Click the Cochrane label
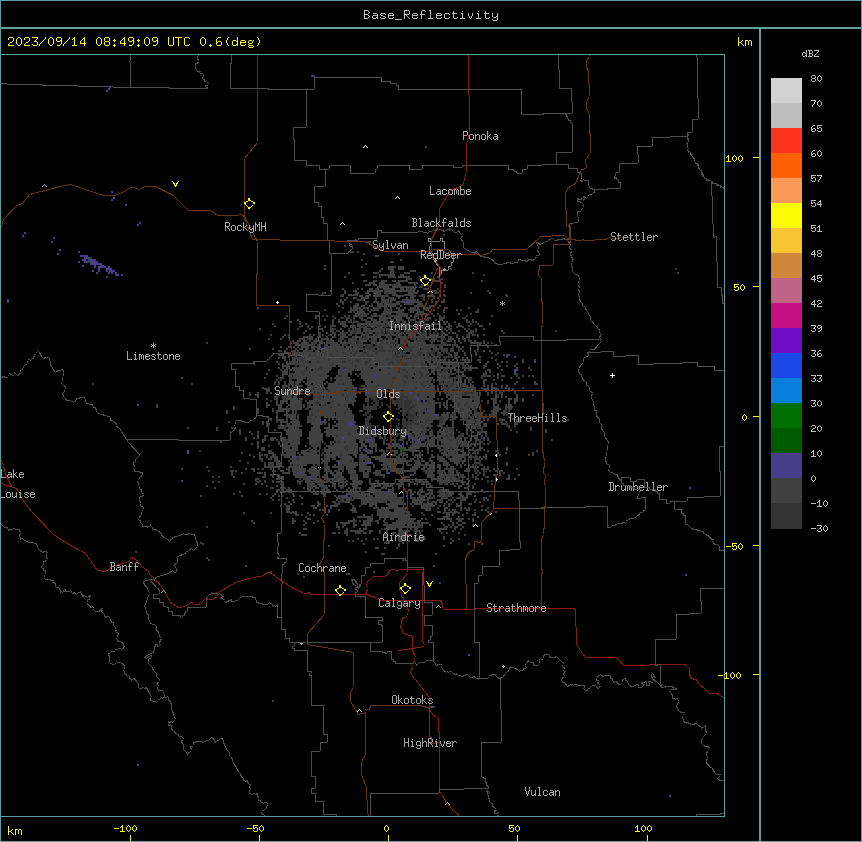This screenshot has height=842, width=862. (322, 568)
